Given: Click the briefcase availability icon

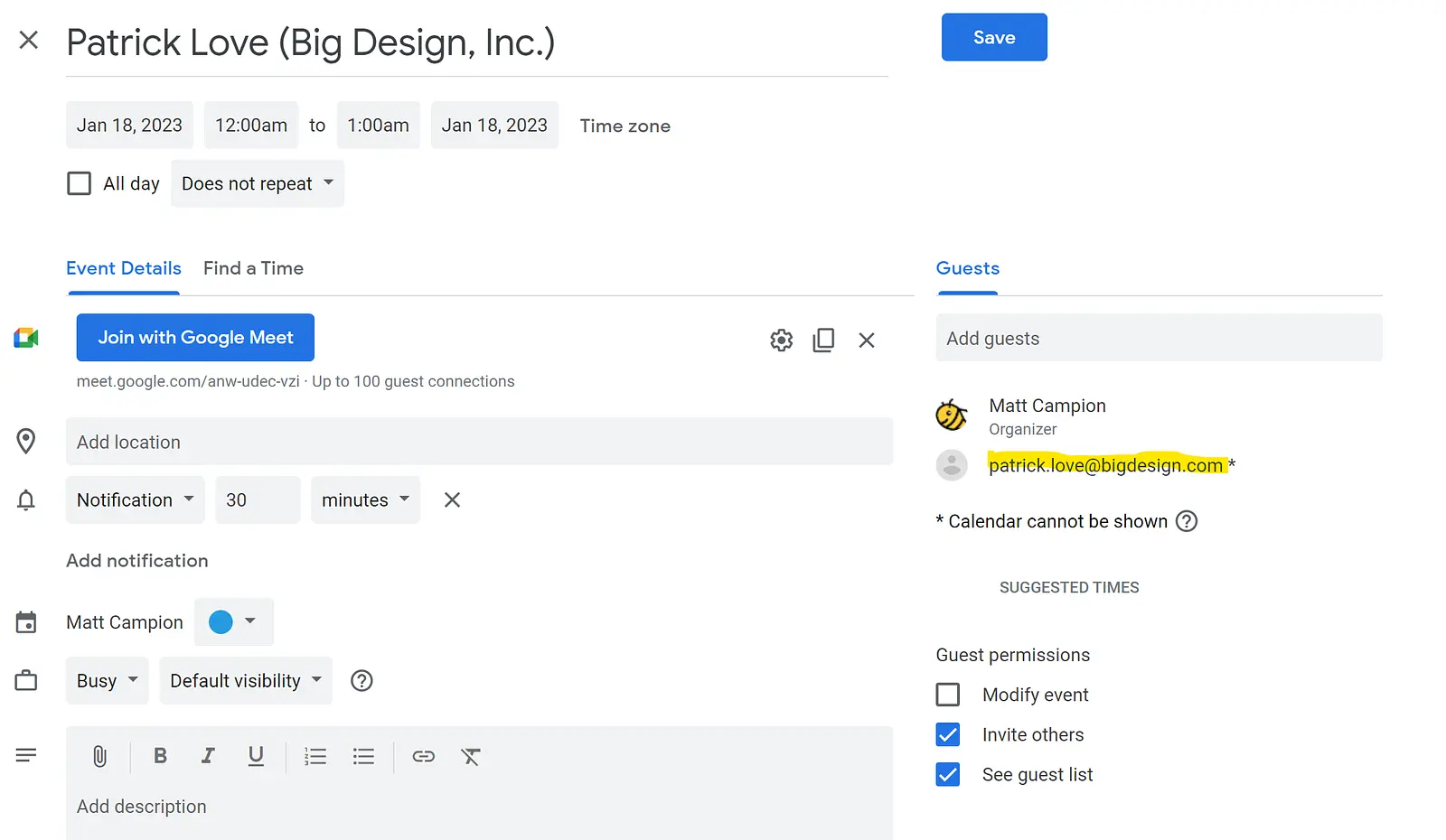Looking at the screenshot, I should point(26,680).
